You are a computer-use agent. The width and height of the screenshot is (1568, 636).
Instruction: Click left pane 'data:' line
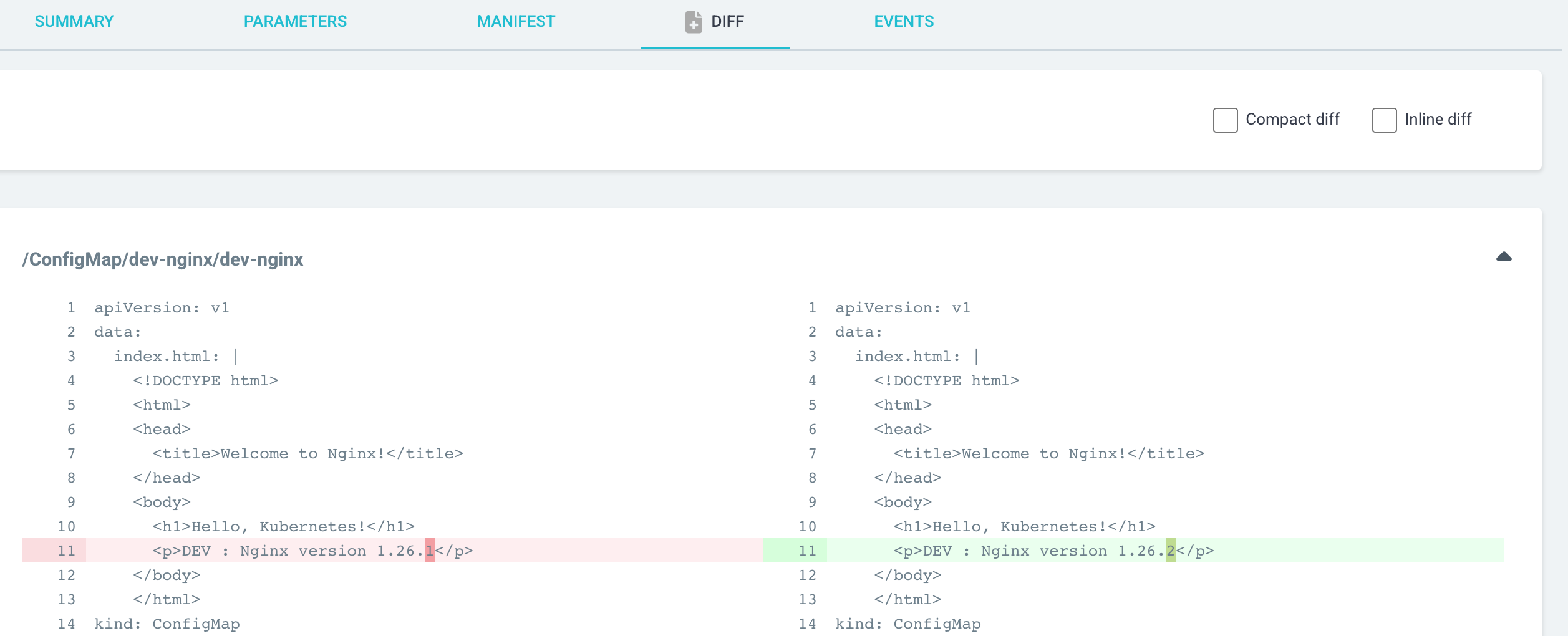click(x=118, y=332)
